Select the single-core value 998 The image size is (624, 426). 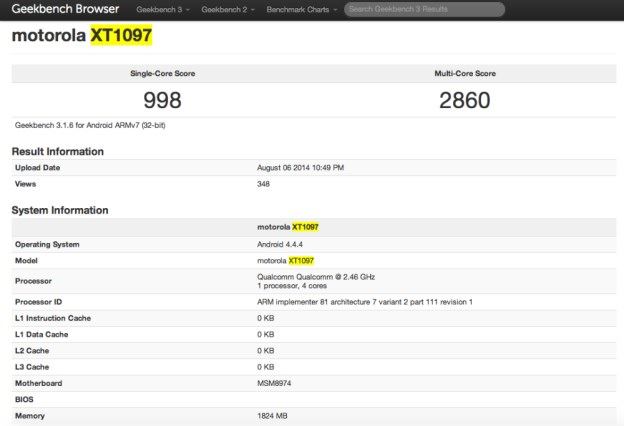coord(162,100)
